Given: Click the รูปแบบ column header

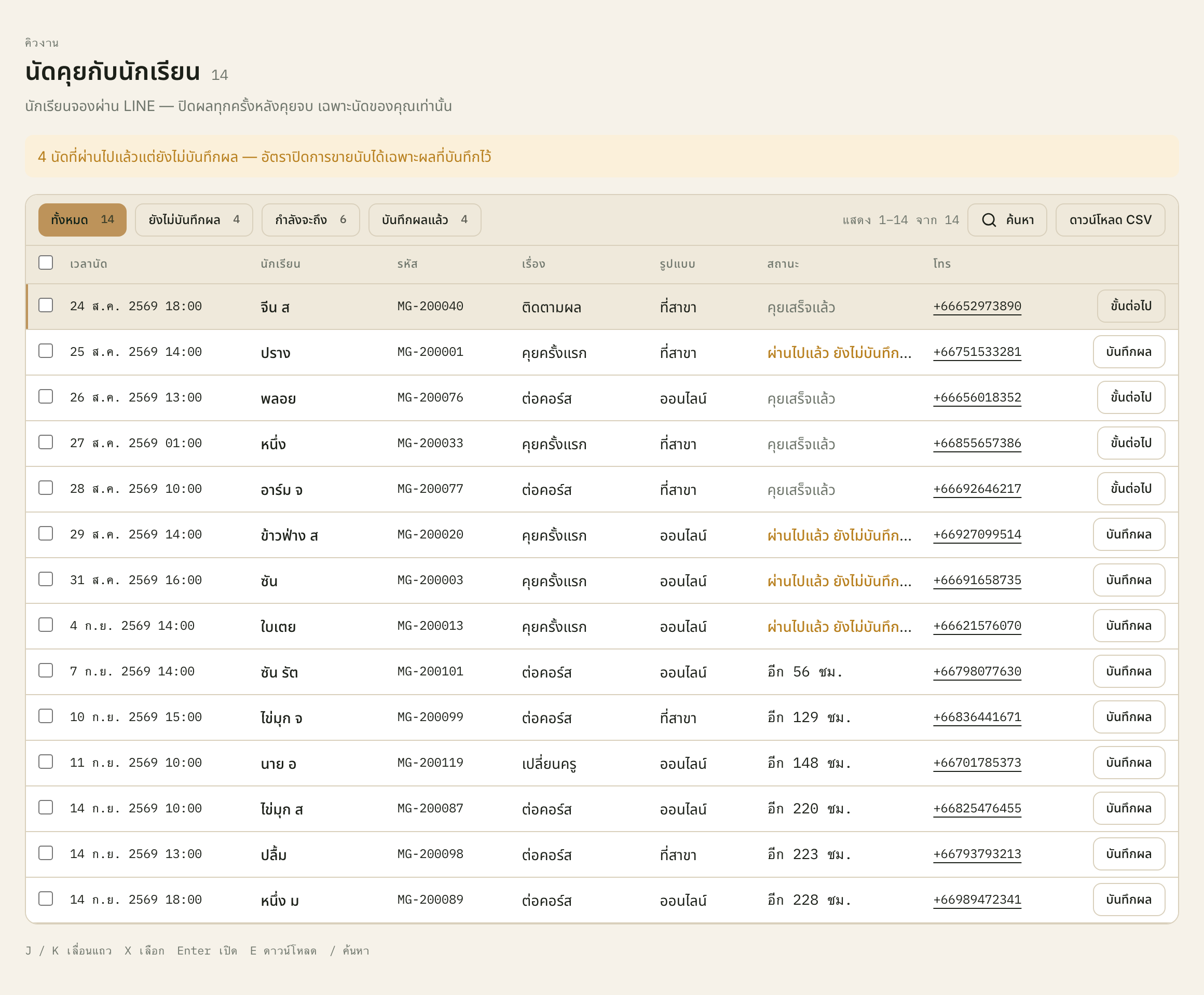Looking at the screenshot, I should (677, 264).
